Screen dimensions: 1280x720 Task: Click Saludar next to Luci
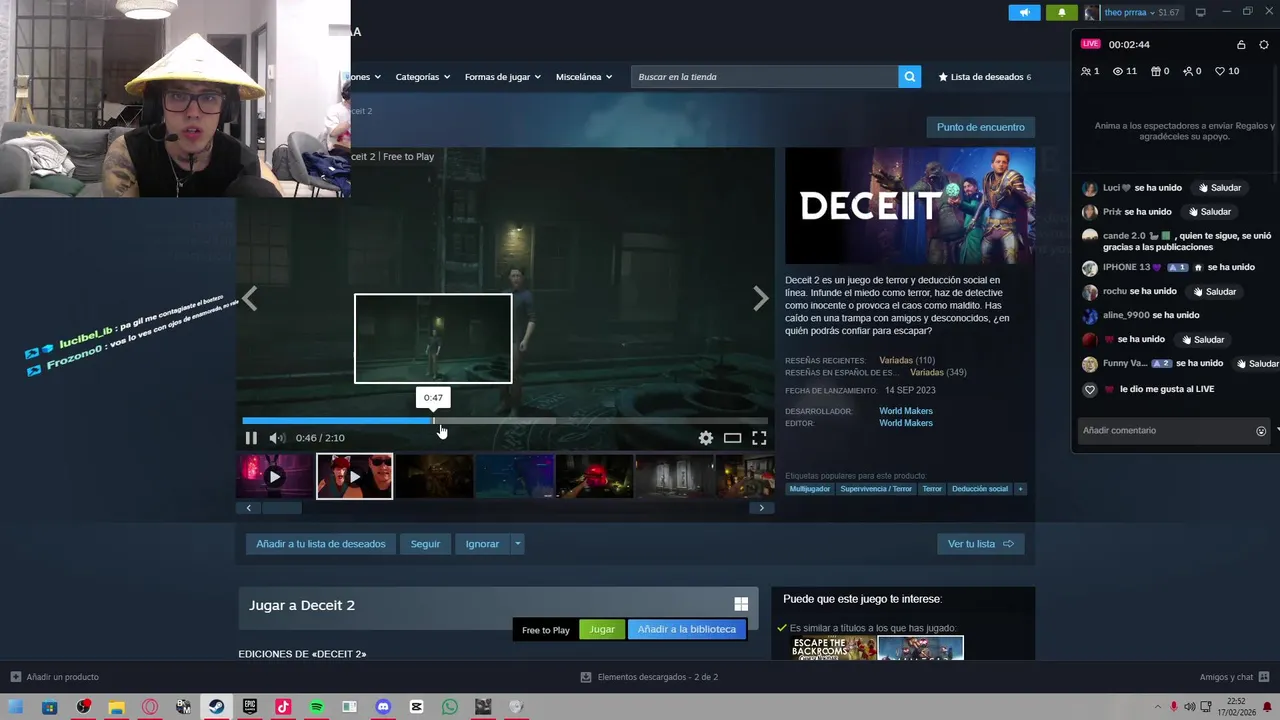(x=1220, y=188)
